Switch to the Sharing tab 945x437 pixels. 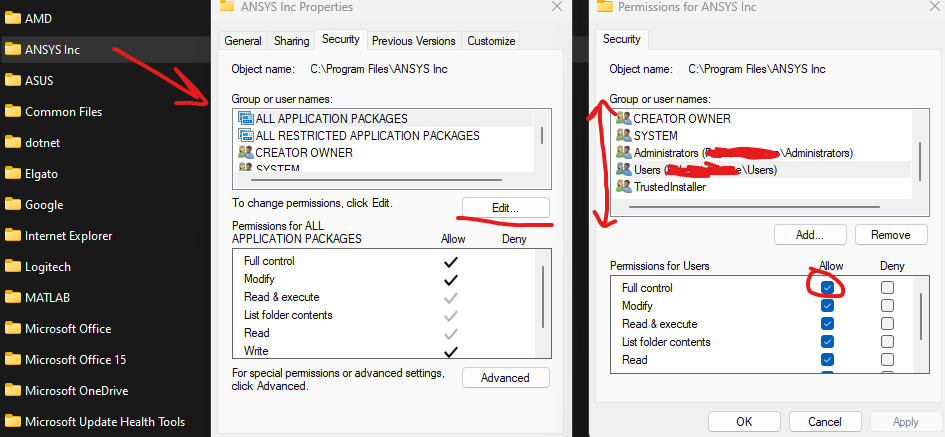292,41
